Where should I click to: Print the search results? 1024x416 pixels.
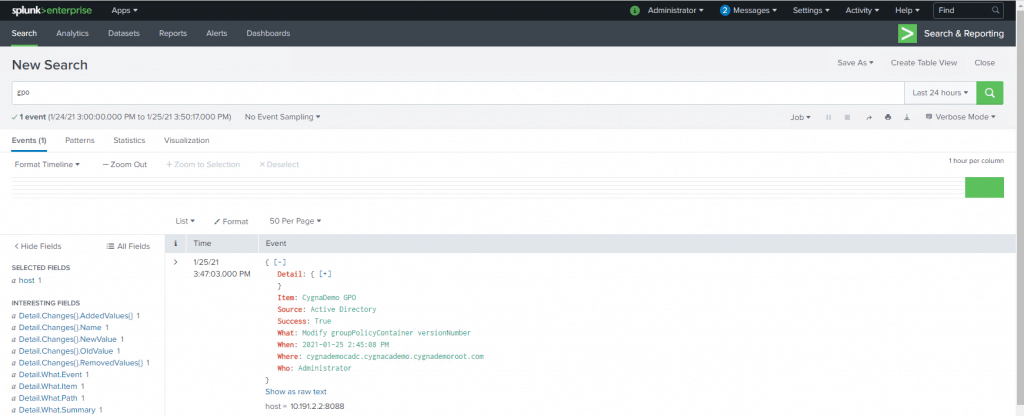[888, 117]
